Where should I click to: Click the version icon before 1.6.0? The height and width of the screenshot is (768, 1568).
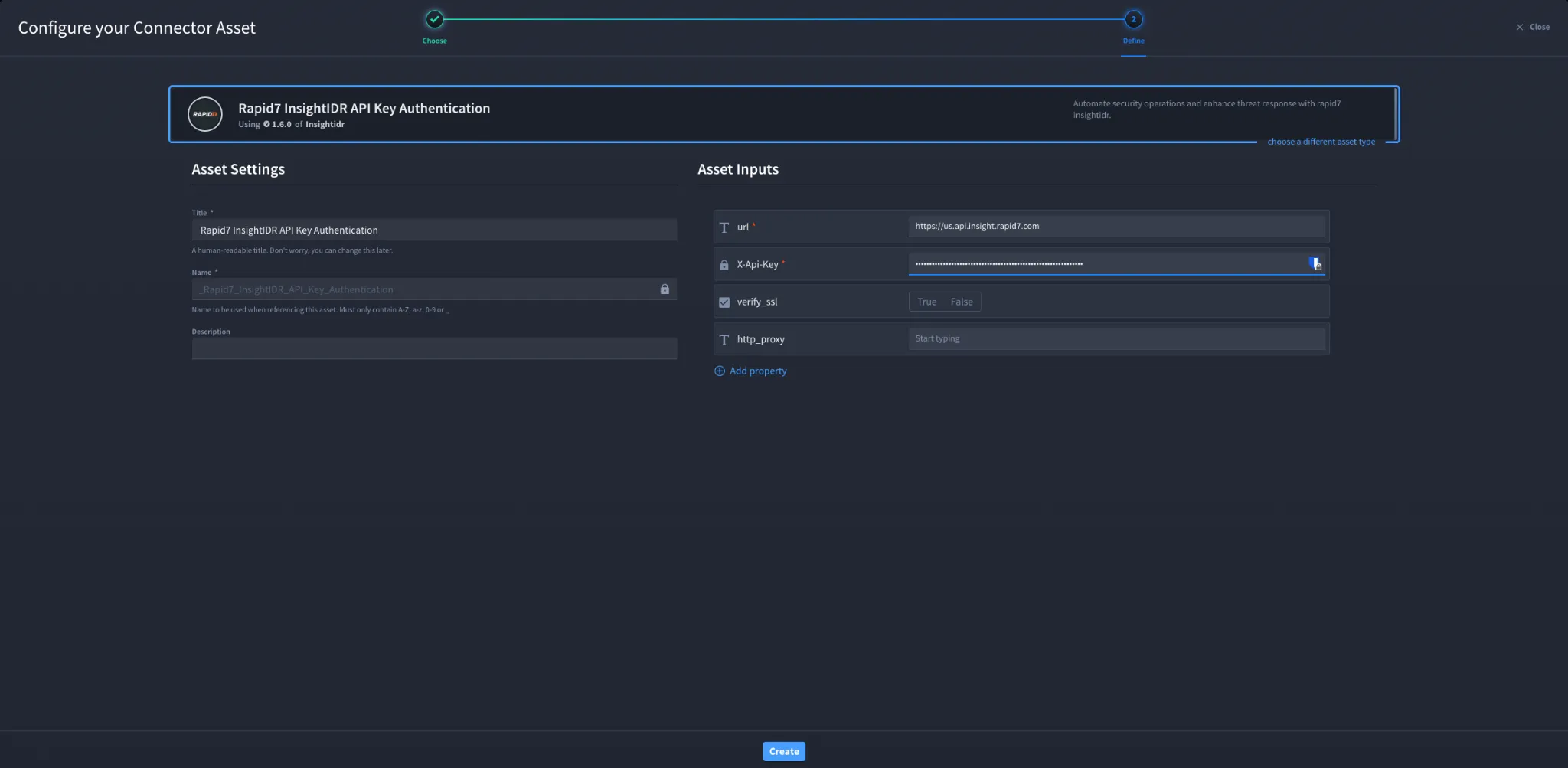pyautogui.click(x=266, y=124)
